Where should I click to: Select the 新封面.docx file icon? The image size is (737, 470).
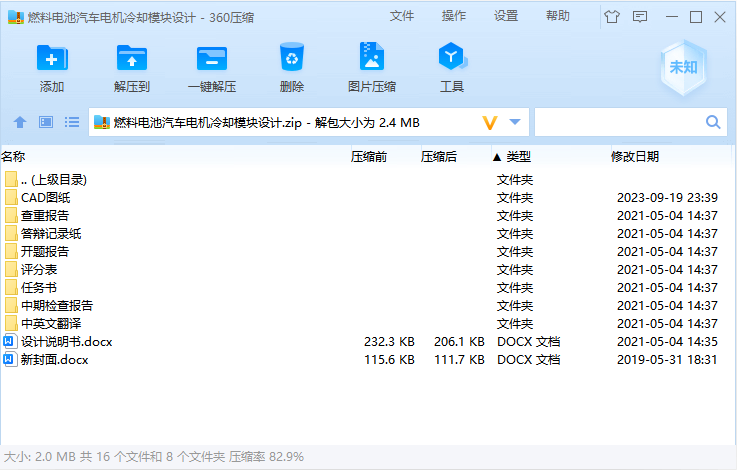[x=10, y=360]
